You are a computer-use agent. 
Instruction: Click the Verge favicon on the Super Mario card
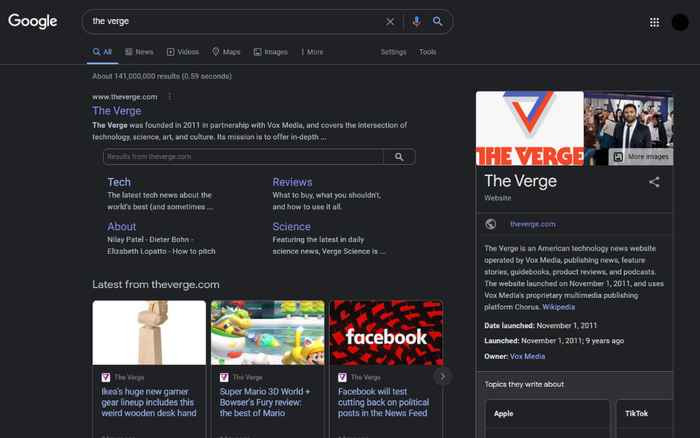coord(224,377)
